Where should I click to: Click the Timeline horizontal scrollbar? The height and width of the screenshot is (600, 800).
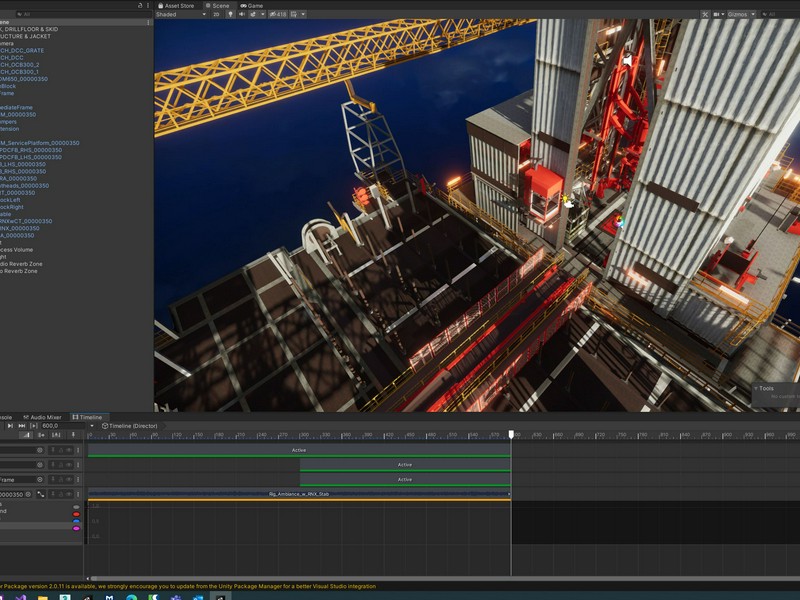[x=445, y=579]
